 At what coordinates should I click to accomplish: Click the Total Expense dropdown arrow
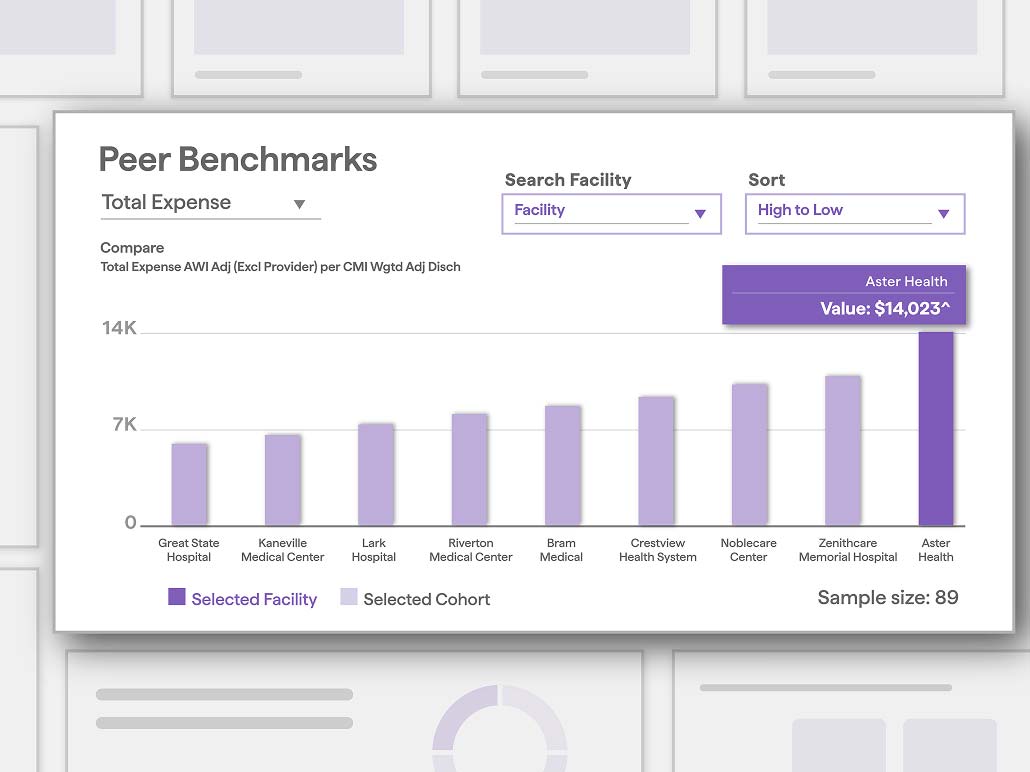(x=300, y=204)
